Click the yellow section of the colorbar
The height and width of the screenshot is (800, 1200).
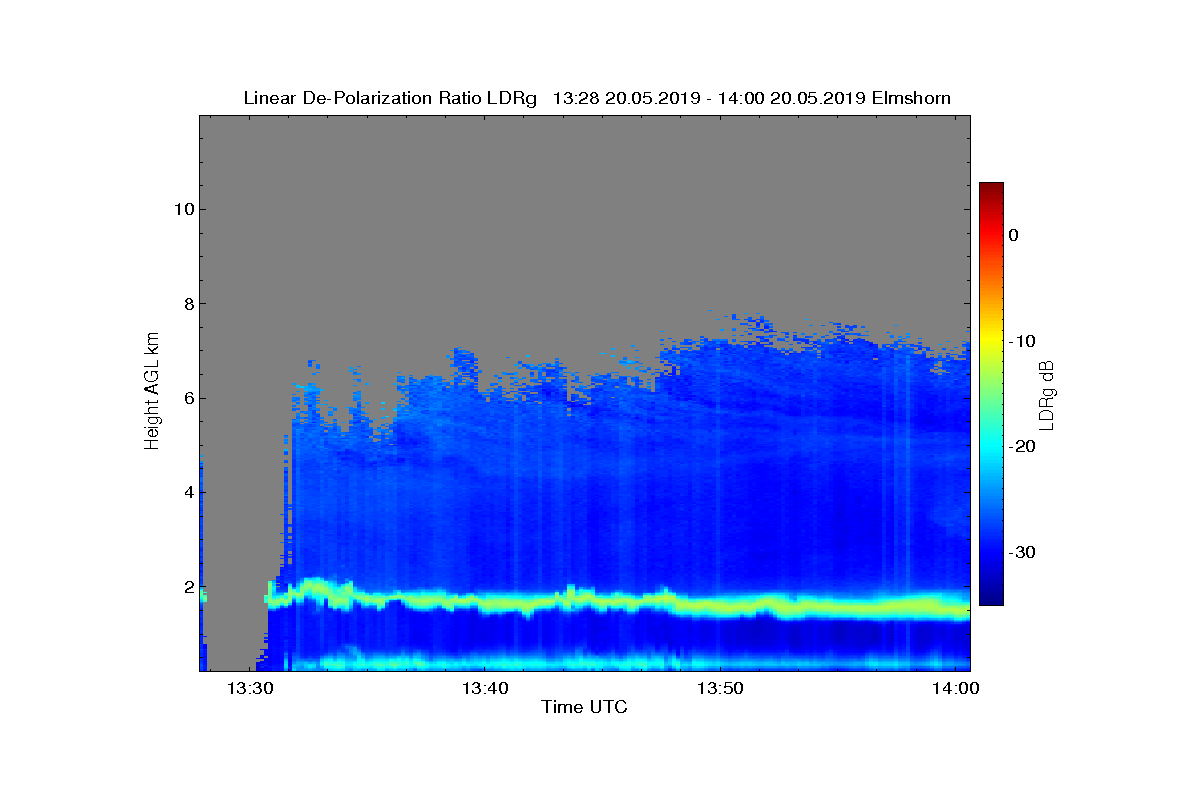tap(991, 341)
